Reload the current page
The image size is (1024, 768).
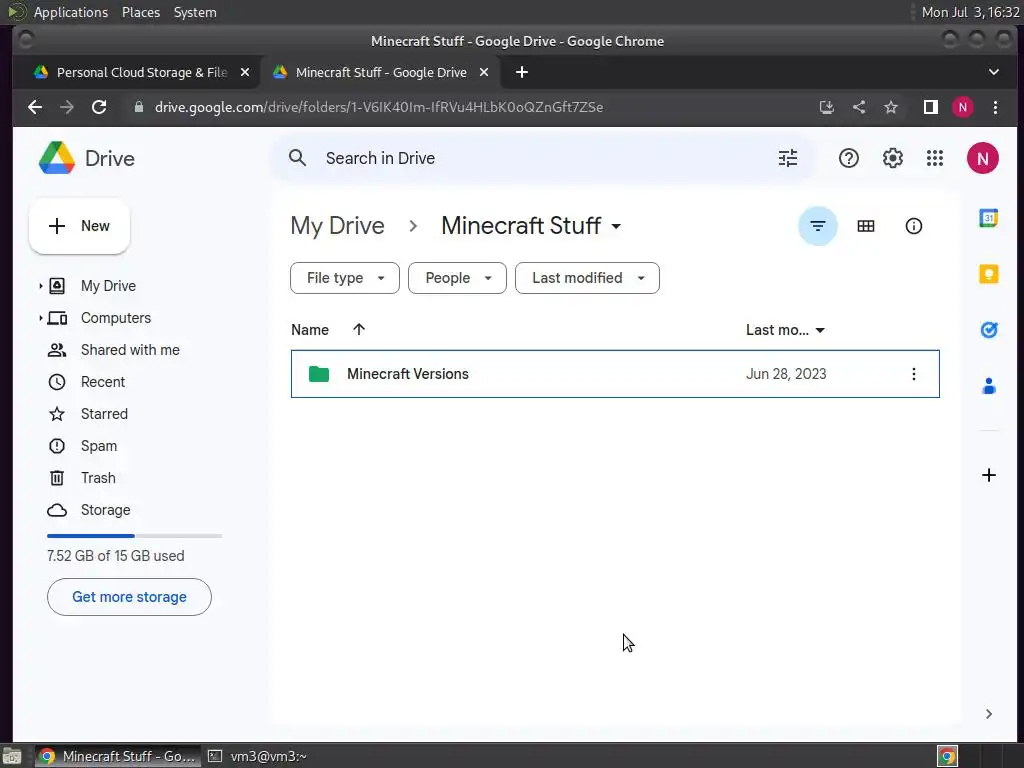[99, 107]
